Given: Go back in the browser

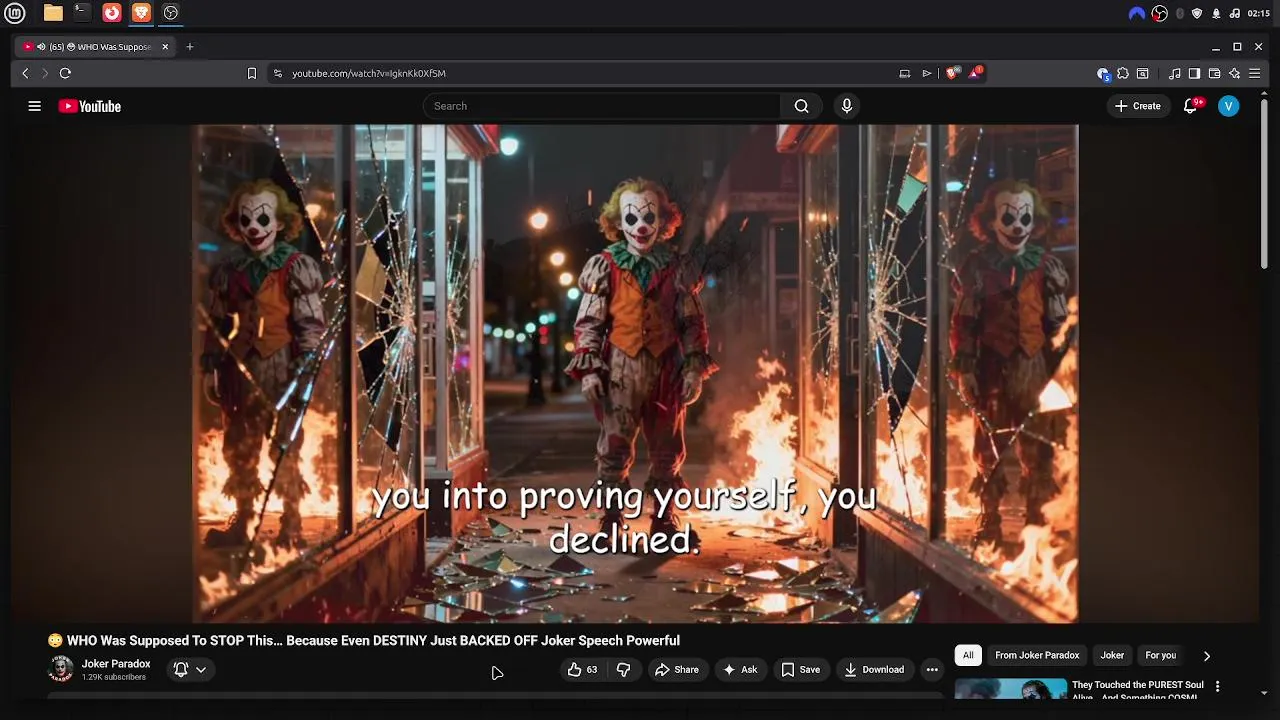Looking at the screenshot, I should pos(25,73).
